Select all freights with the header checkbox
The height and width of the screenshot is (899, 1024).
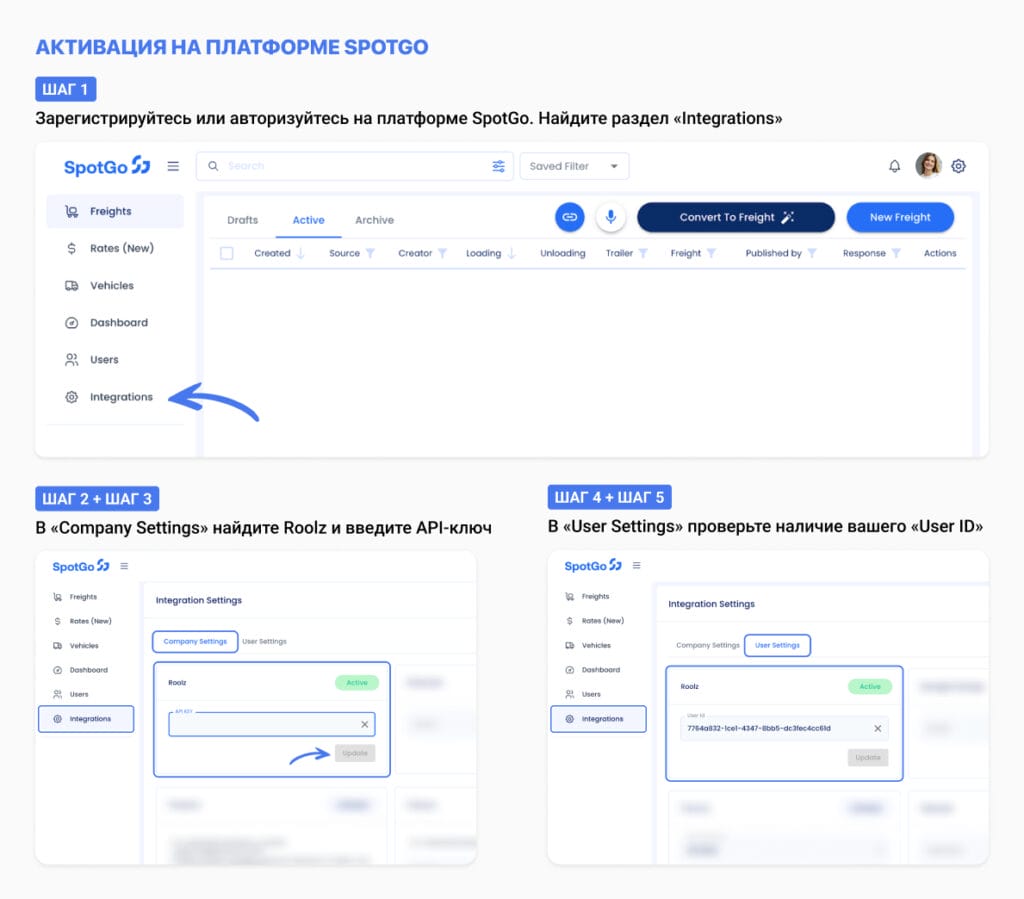pos(225,253)
